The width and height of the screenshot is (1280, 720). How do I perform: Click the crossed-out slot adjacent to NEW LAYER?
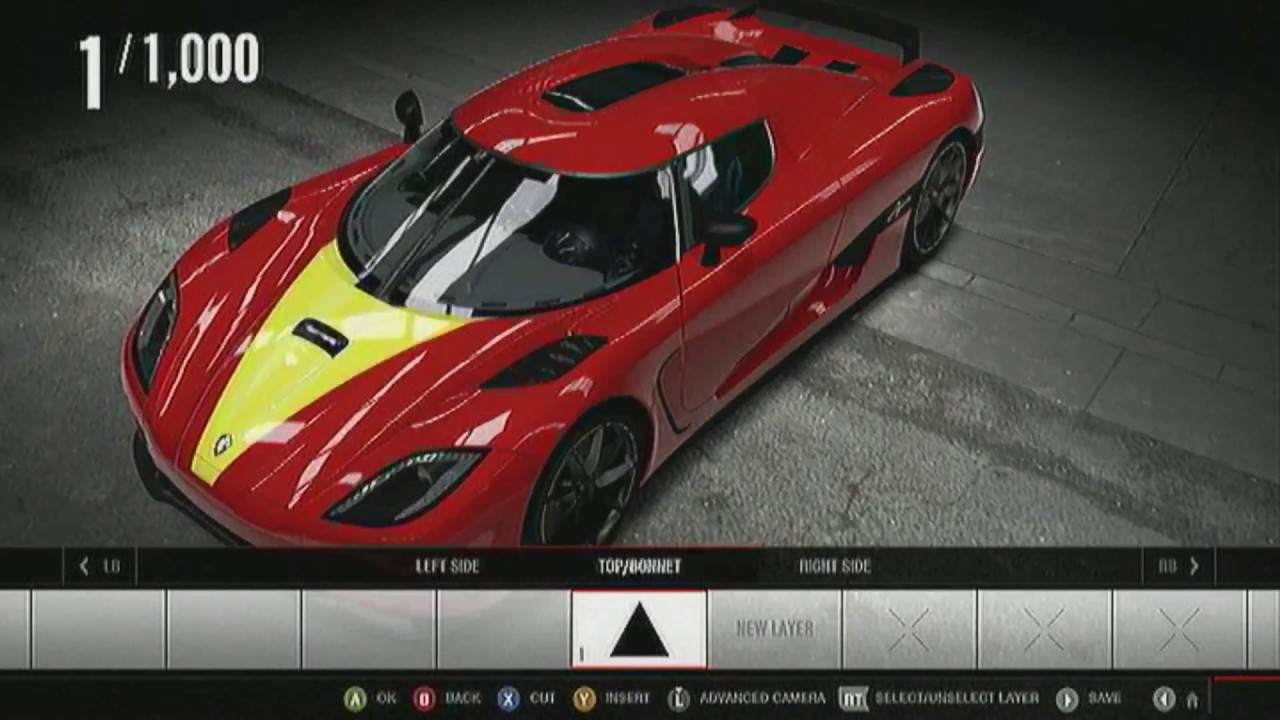point(910,629)
